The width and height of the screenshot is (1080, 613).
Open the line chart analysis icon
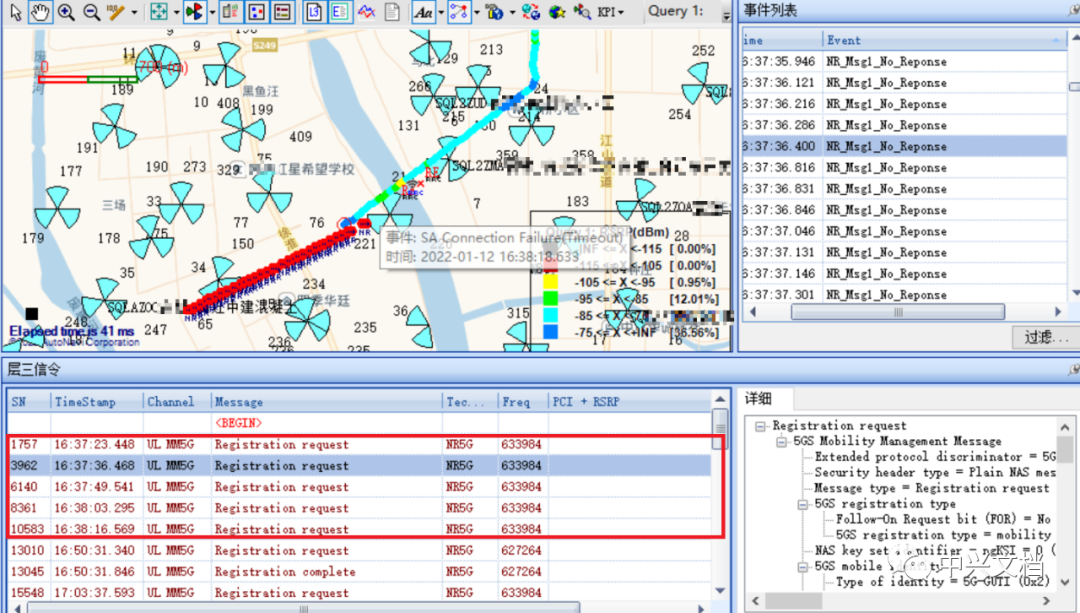pos(365,10)
